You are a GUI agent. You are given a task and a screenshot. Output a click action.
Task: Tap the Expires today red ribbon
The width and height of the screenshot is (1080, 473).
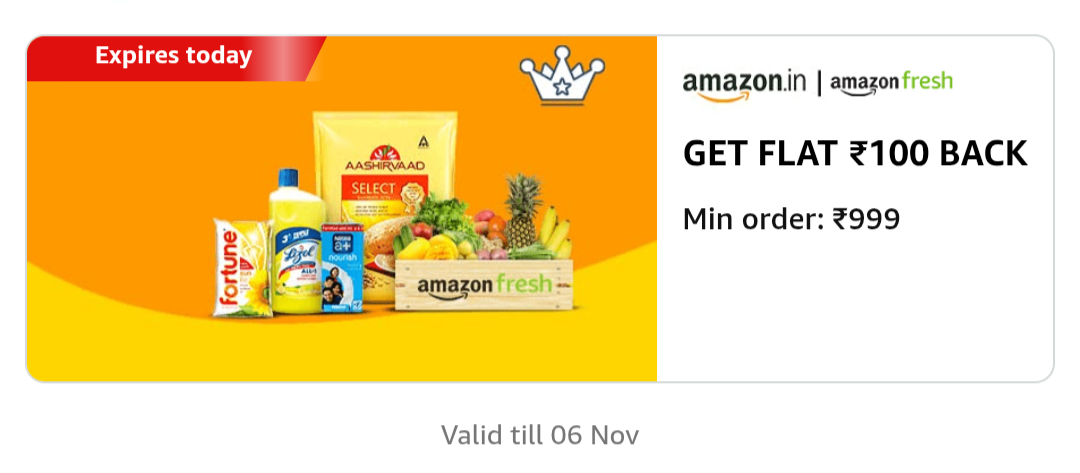174,58
